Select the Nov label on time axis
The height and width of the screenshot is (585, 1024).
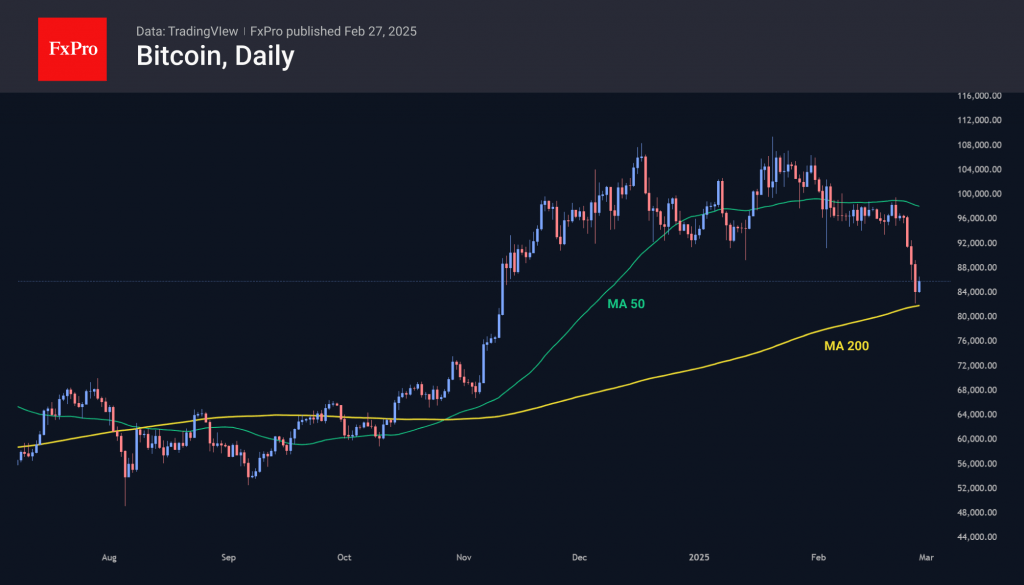point(464,557)
